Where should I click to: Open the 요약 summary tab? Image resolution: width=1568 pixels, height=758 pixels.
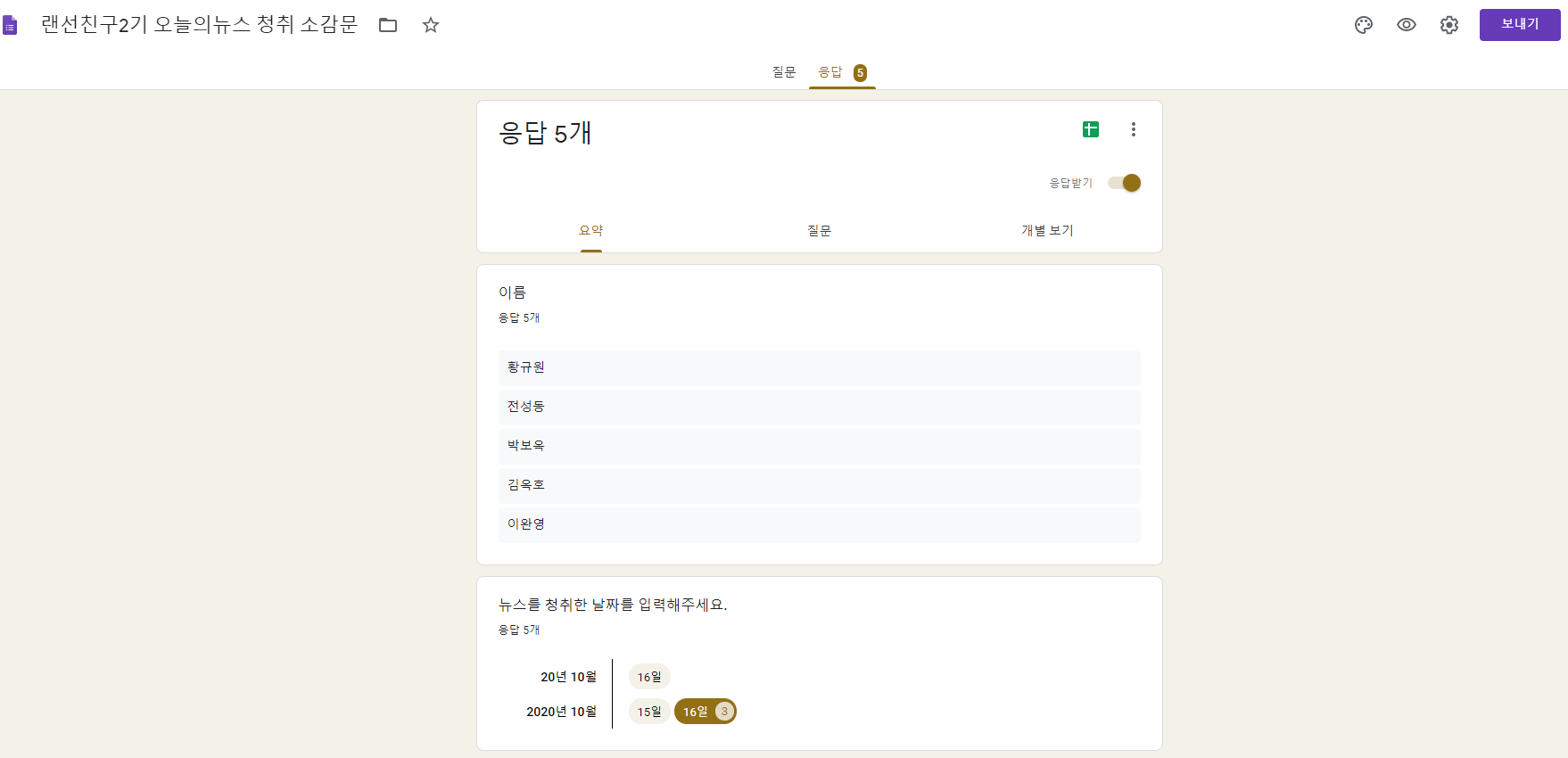[591, 230]
